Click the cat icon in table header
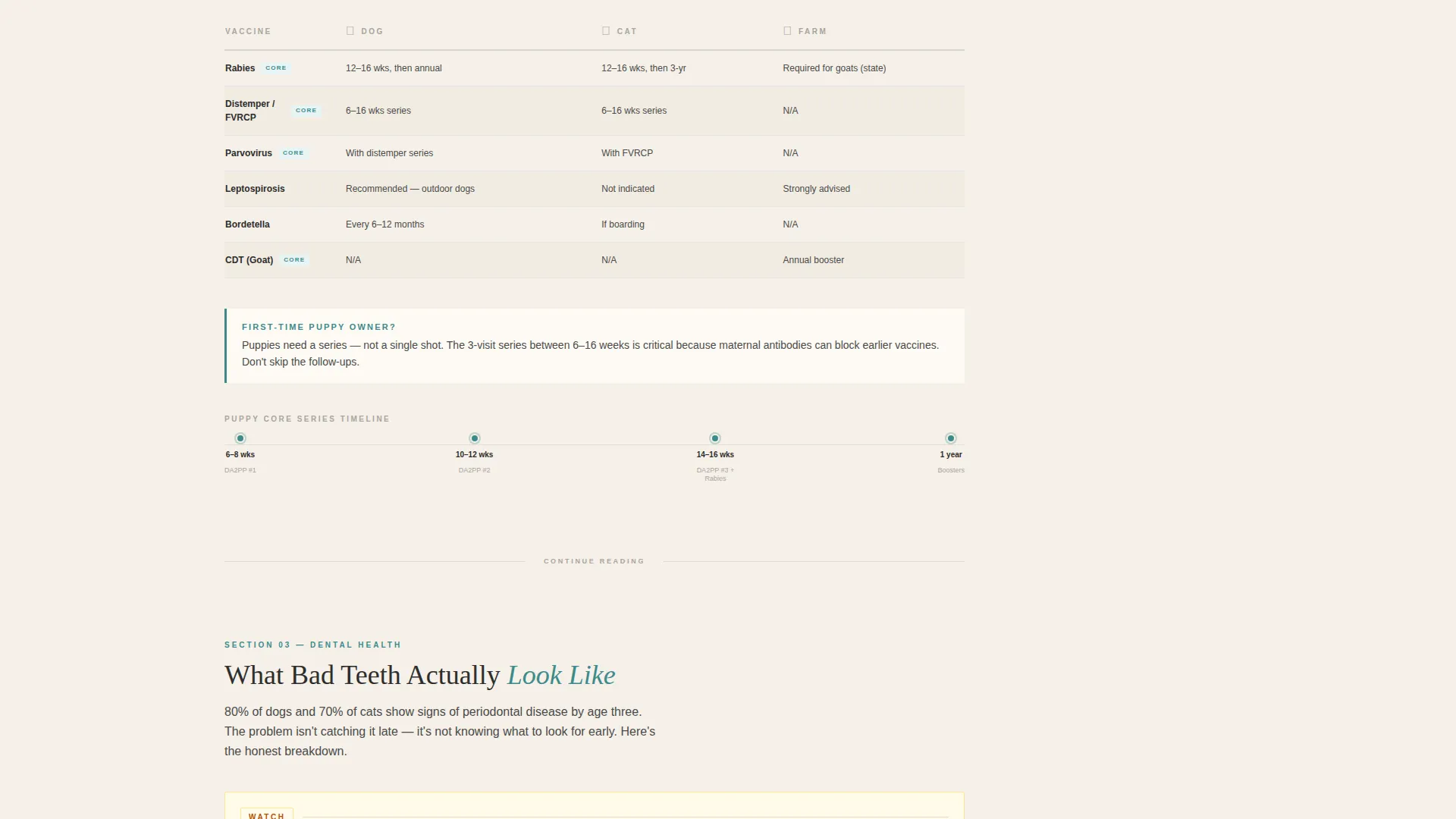This screenshot has height=819, width=1456. (606, 31)
